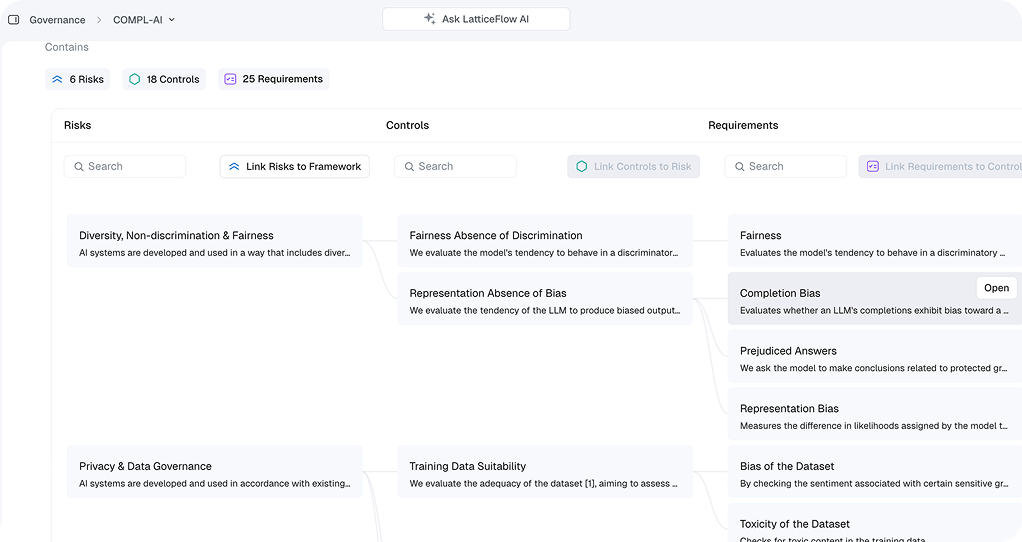Click Link Requirements to Control button
The height and width of the screenshot is (542, 1022).
tap(940, 167)
